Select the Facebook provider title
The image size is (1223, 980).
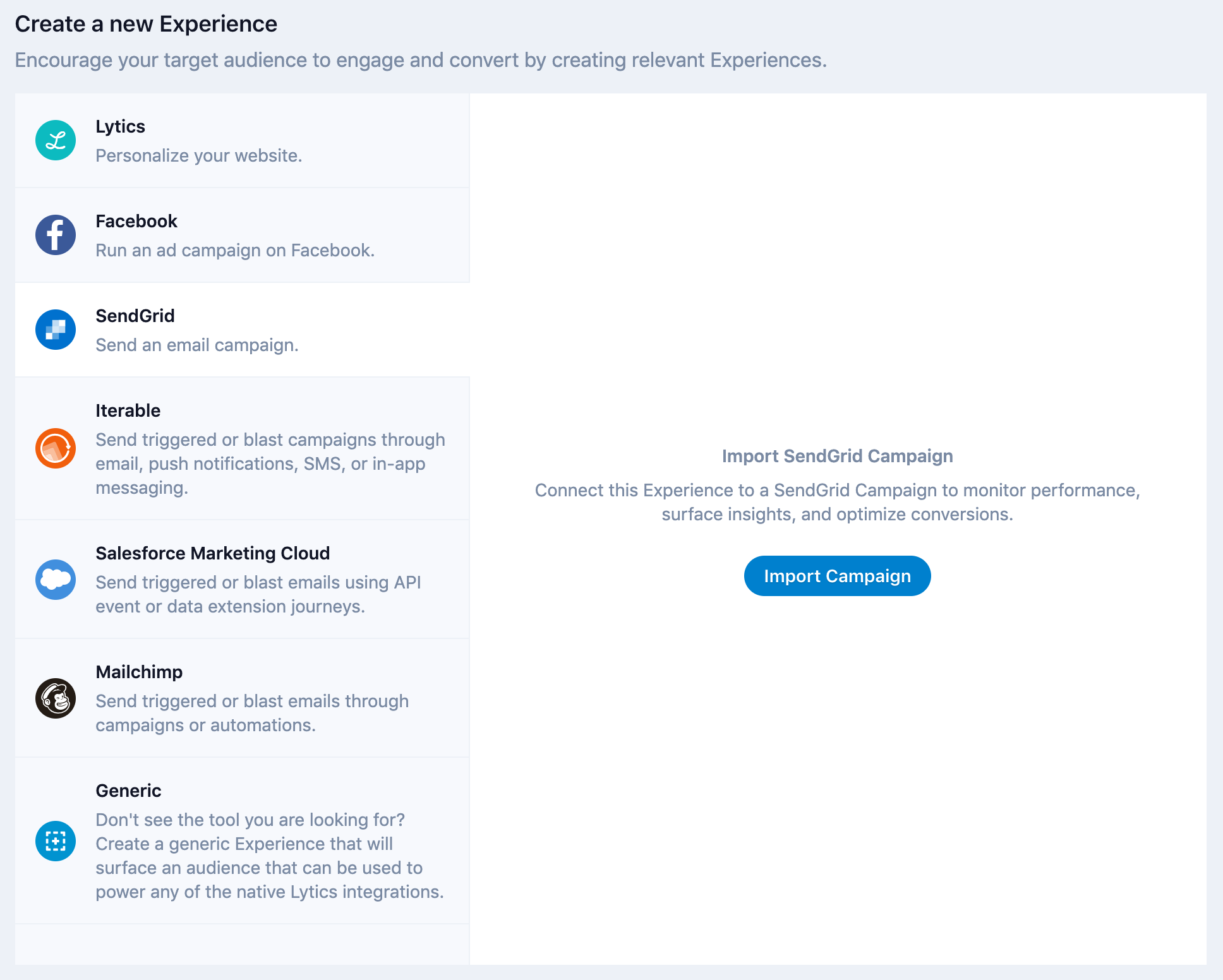pos(136,221)
